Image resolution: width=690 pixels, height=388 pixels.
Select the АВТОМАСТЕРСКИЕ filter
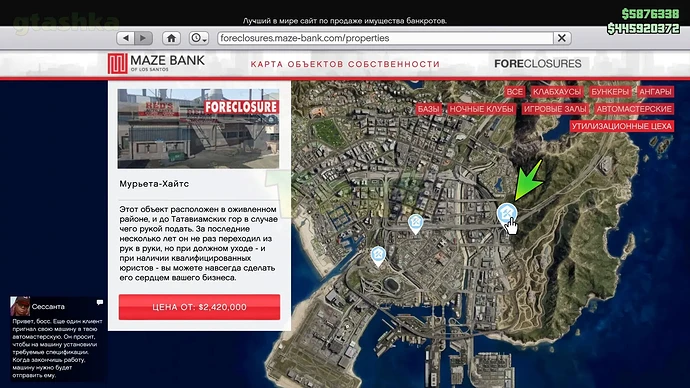coord(634,109)
